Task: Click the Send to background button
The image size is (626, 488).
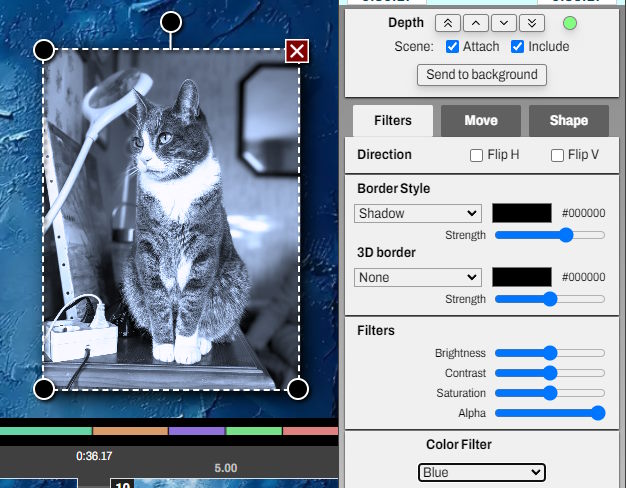Action: point(481,74)
